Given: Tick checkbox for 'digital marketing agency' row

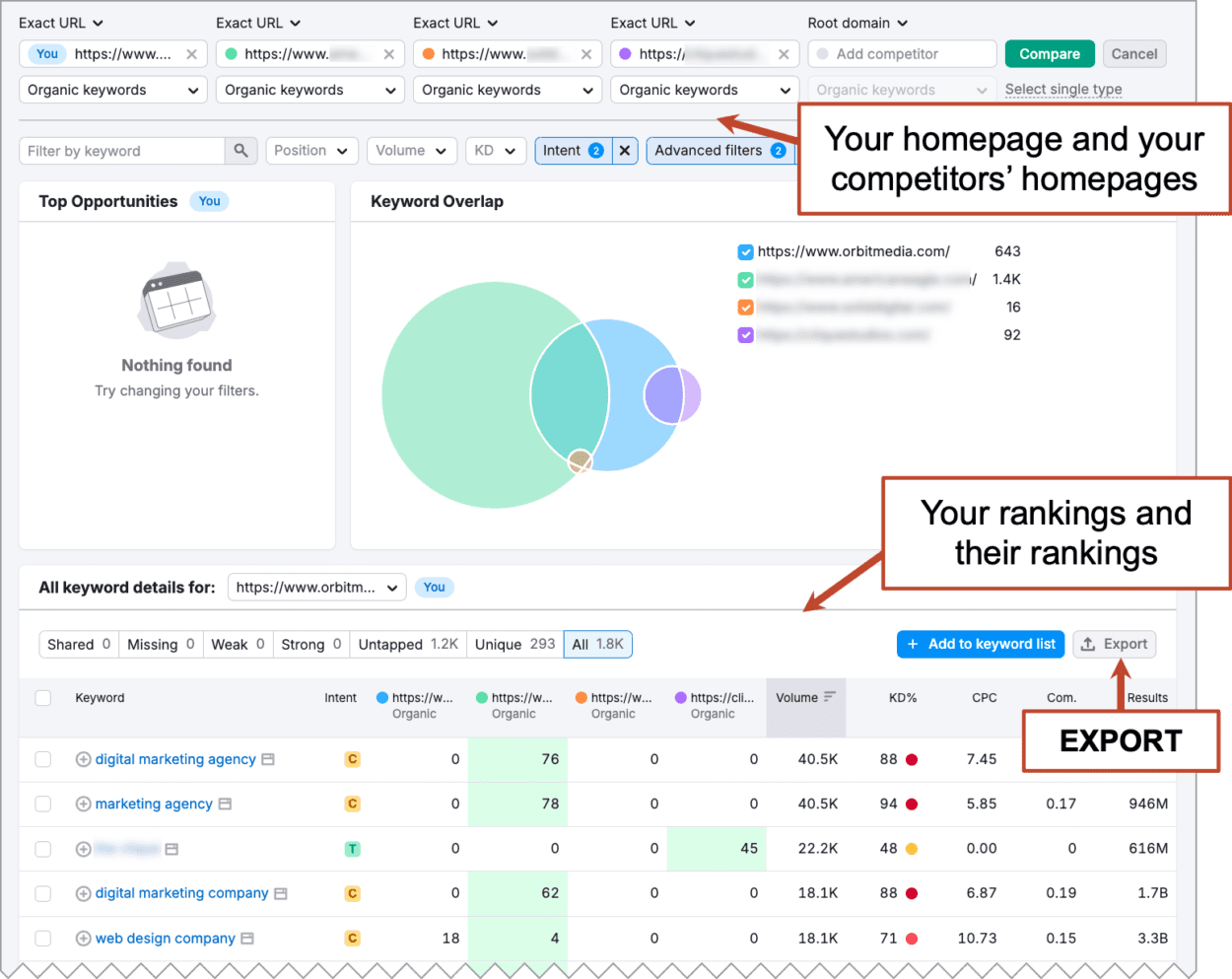Looking at the screenshot, I should 43,759.
